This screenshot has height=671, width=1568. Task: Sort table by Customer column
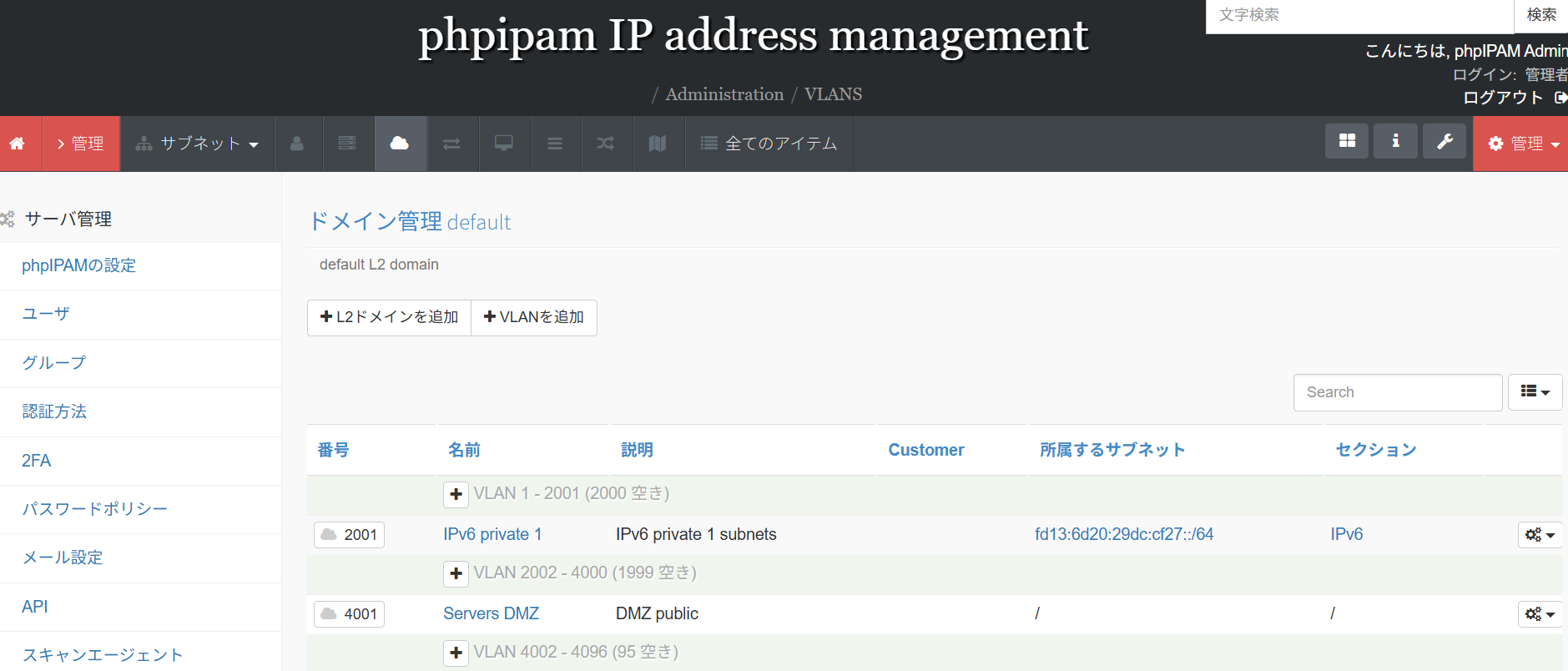[926, 450]
